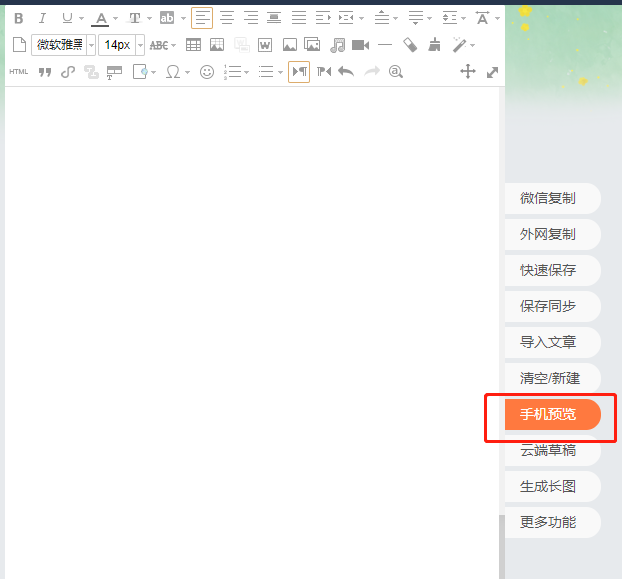Screen dimensions: 622x579
Task: Insert a video
Action: pos(360,45)
